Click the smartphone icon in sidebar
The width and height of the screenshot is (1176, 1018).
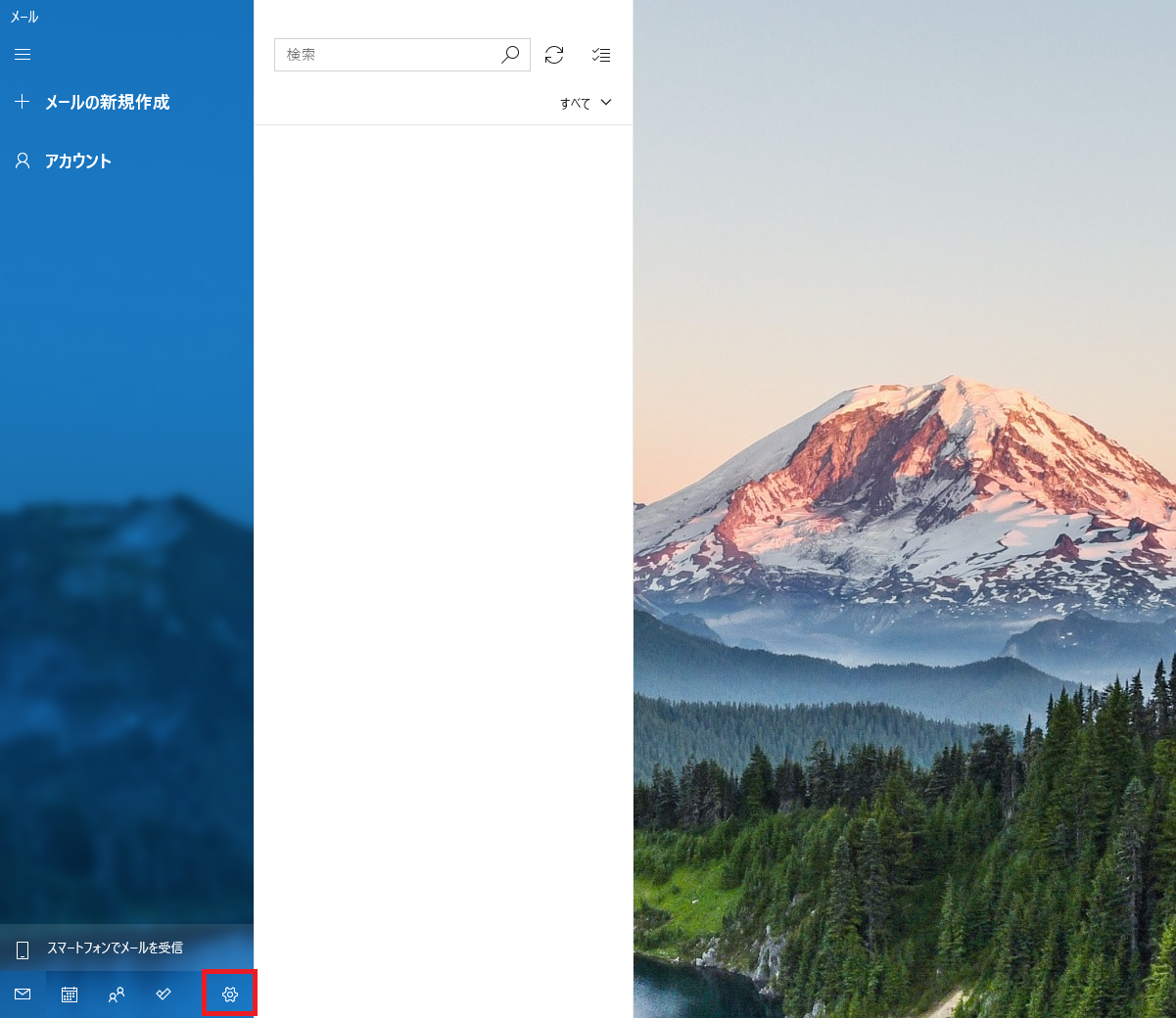tap(23, 949)
